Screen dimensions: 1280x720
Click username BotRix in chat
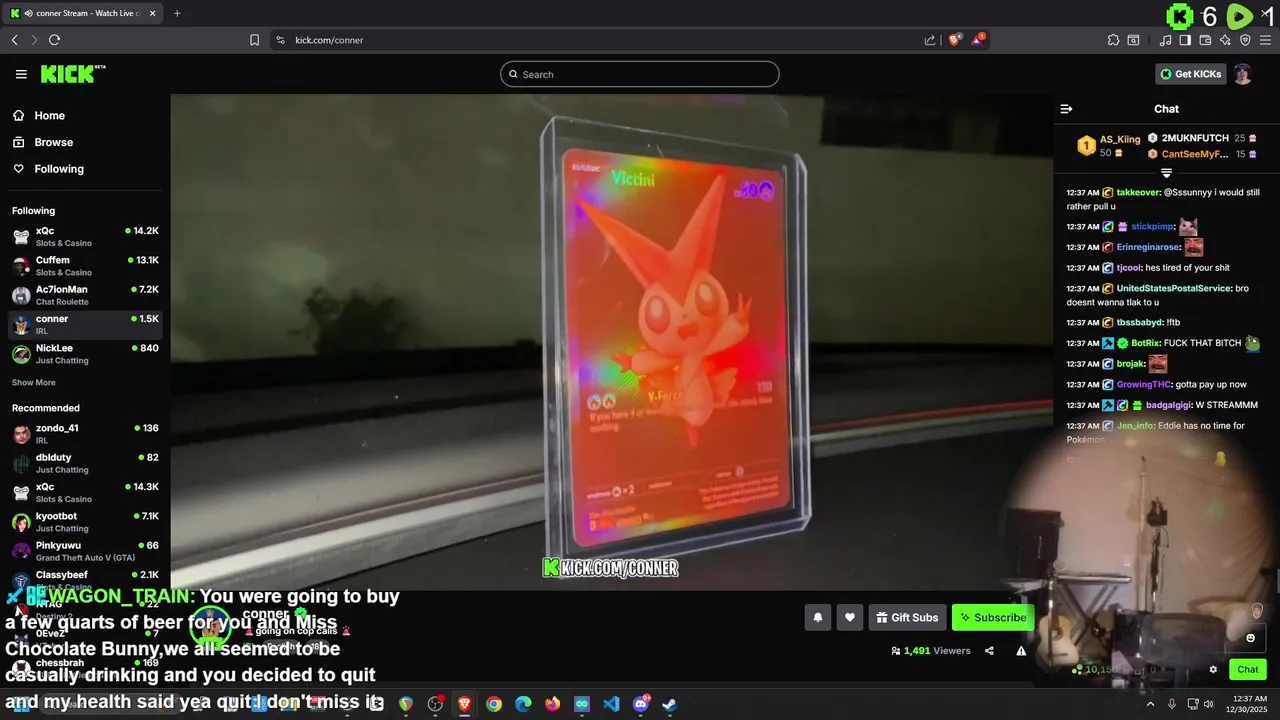[1144, 343]
